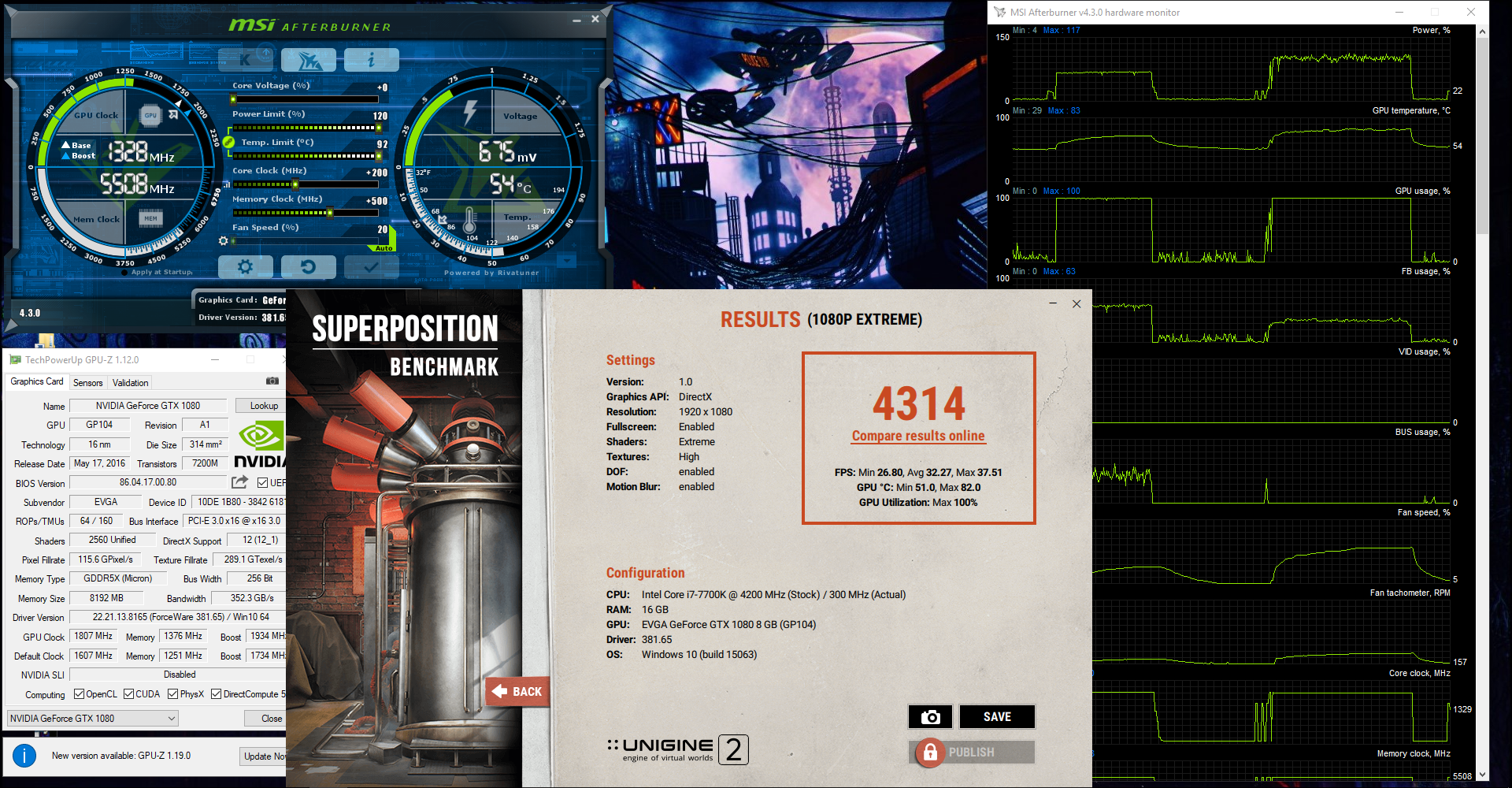
Task: Click the jet plane icon button in Afterburner
Action: pyautogui.click(x=309, y=59)
